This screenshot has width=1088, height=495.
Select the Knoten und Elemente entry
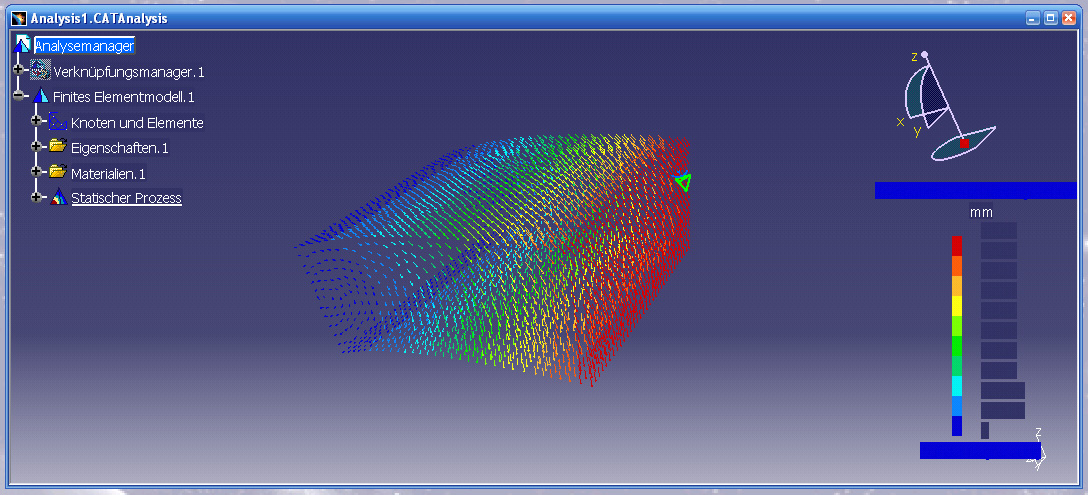tap(137, 123)
